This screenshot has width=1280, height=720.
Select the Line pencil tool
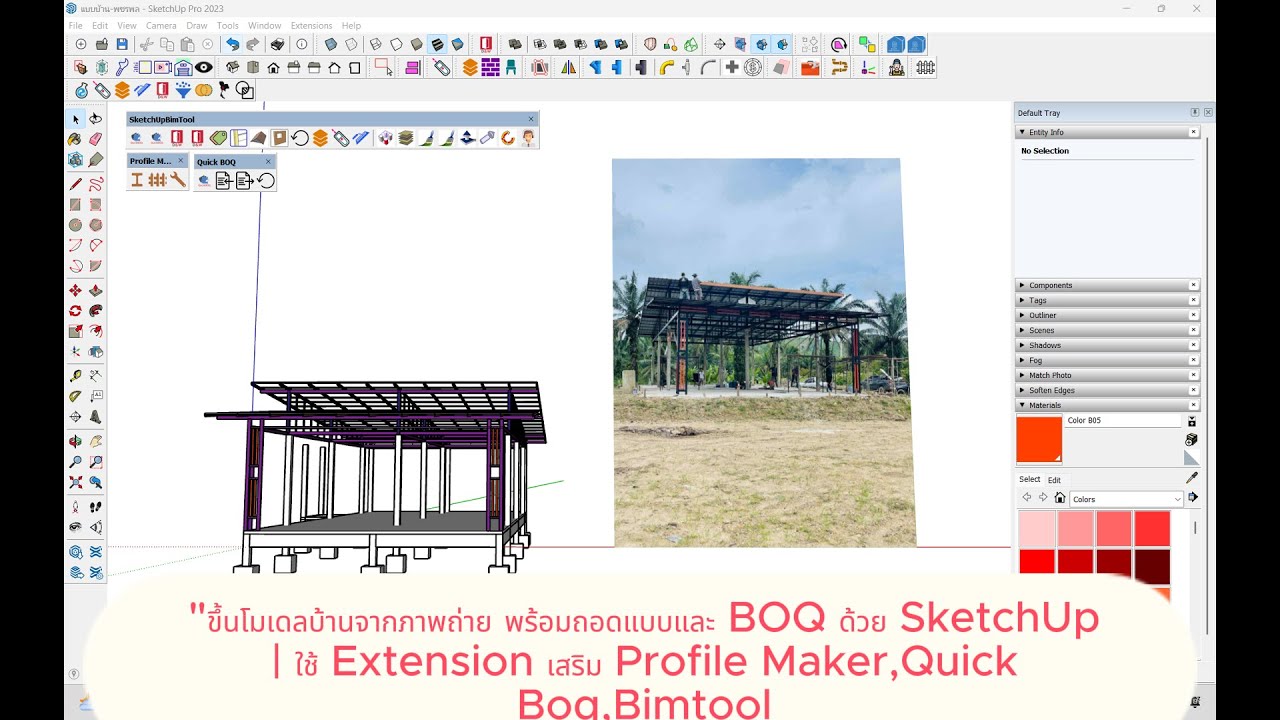click(x=75, y=184)
